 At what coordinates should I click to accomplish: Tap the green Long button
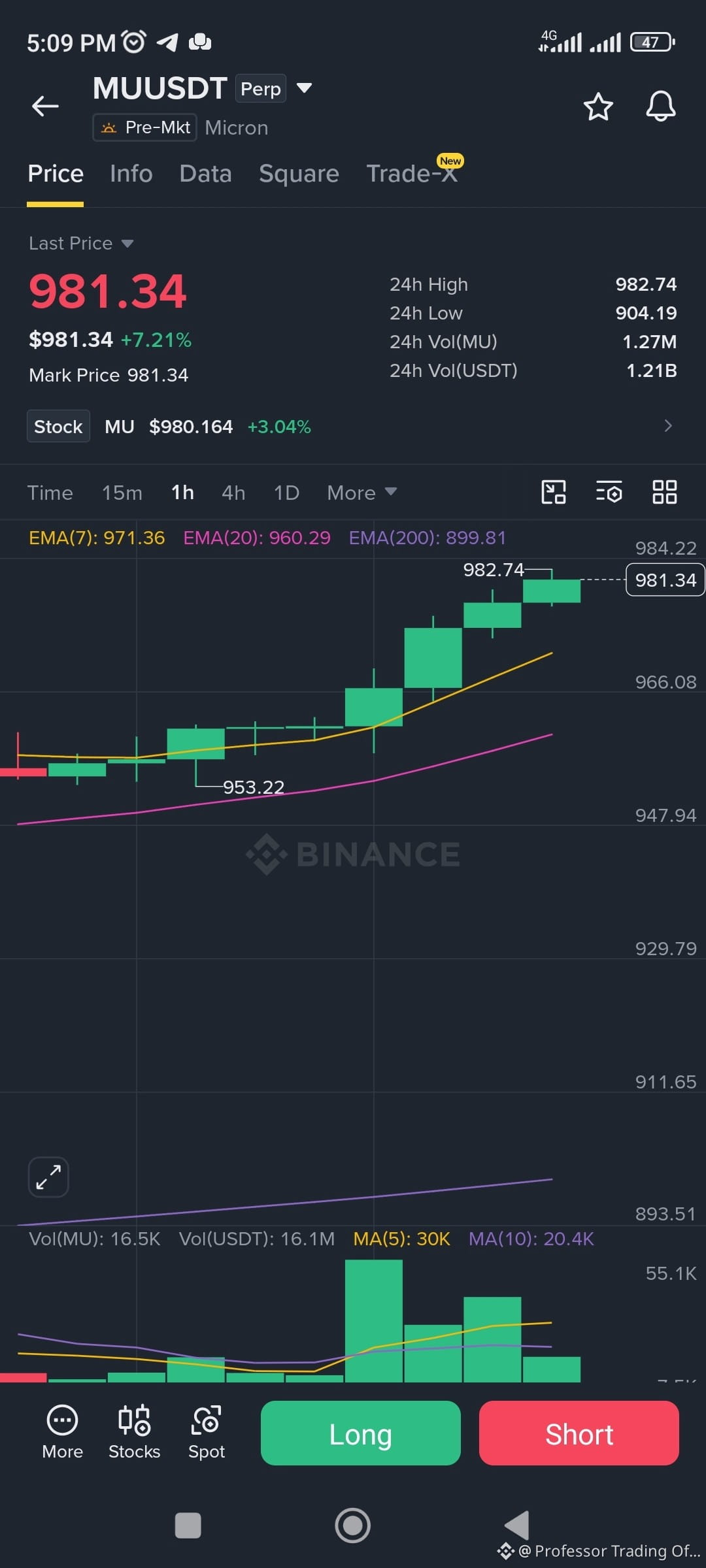[361, 1433]
